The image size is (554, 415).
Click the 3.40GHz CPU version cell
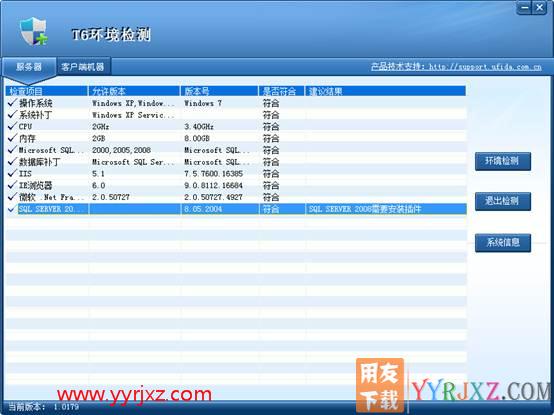coord(199,126)
